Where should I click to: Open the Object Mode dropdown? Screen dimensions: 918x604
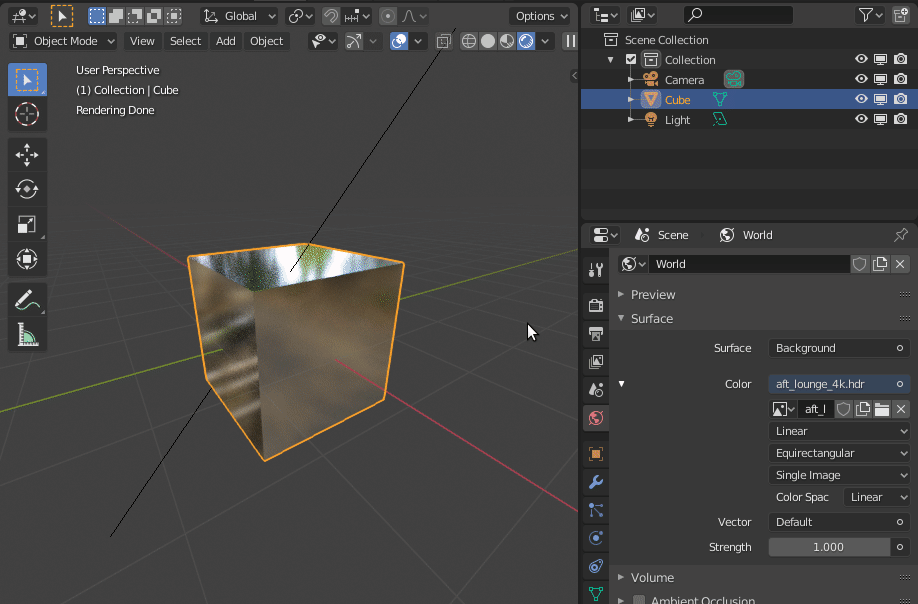pyautogui.click(x=62, y=40)
